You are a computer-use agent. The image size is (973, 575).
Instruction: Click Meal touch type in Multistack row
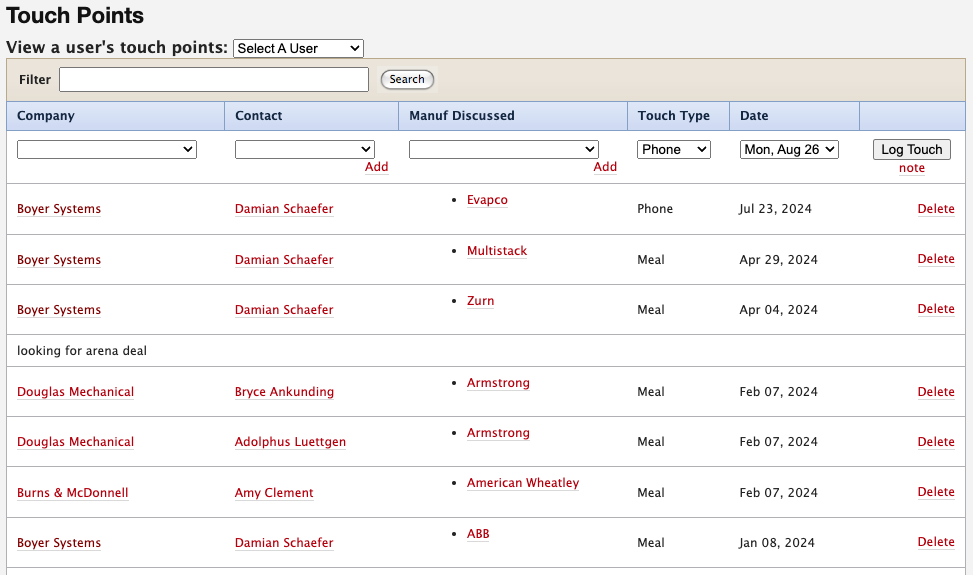(x=650, y=260)
